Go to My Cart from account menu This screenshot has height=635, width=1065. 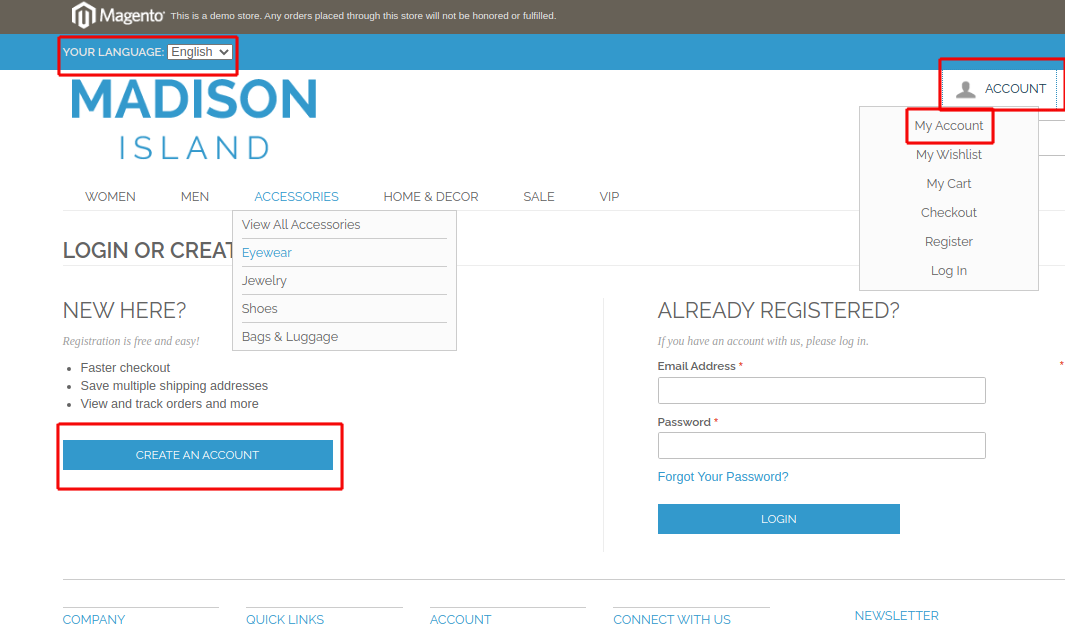coord(948,184)
